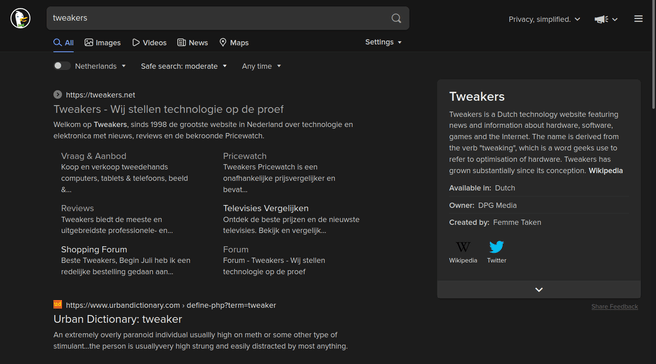Click the tweakers.net site favicon
Image resolution: width=656 pixels, height=364 pixels.
coord(58,95)
